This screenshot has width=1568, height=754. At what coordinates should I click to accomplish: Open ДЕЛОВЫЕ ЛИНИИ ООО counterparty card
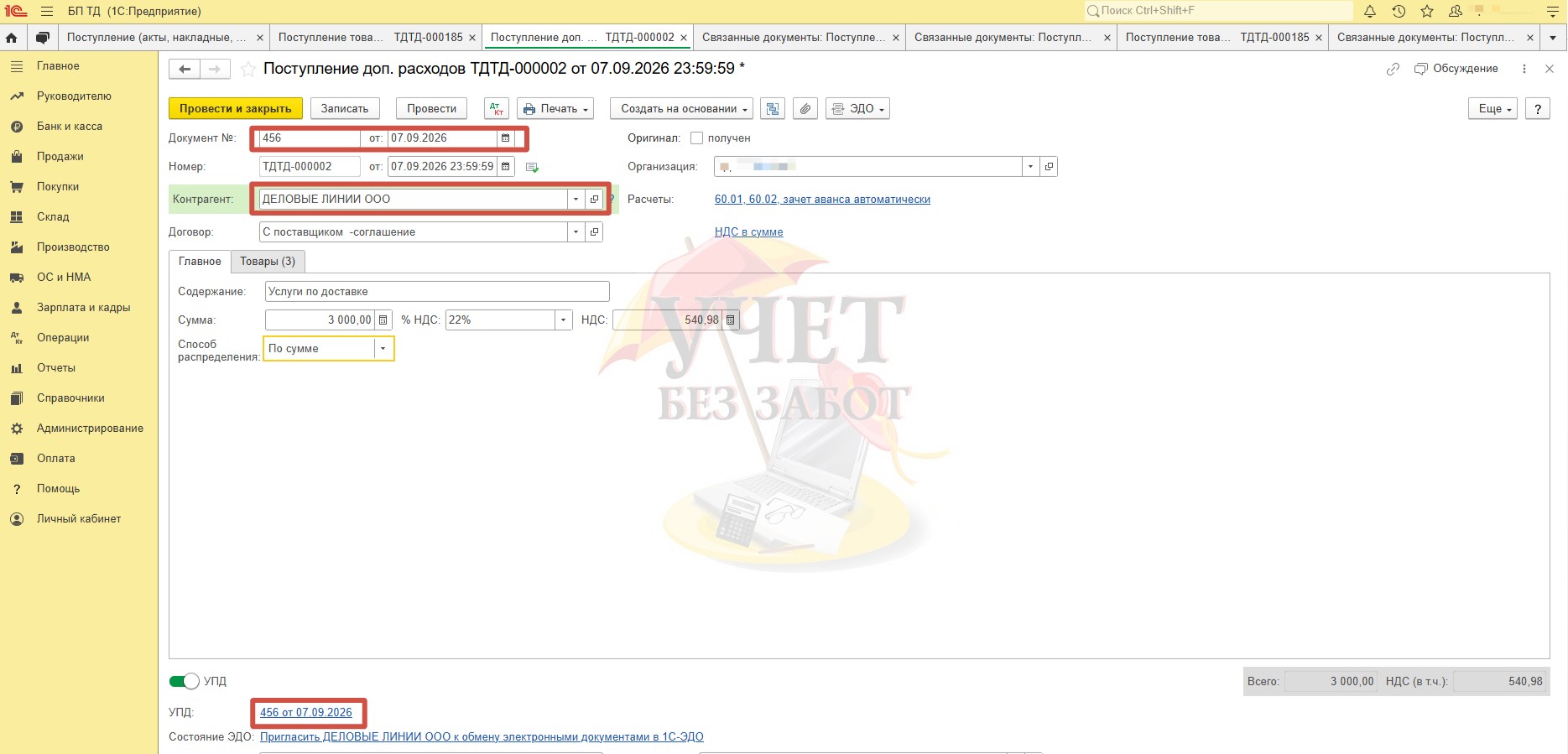(594, 200)
